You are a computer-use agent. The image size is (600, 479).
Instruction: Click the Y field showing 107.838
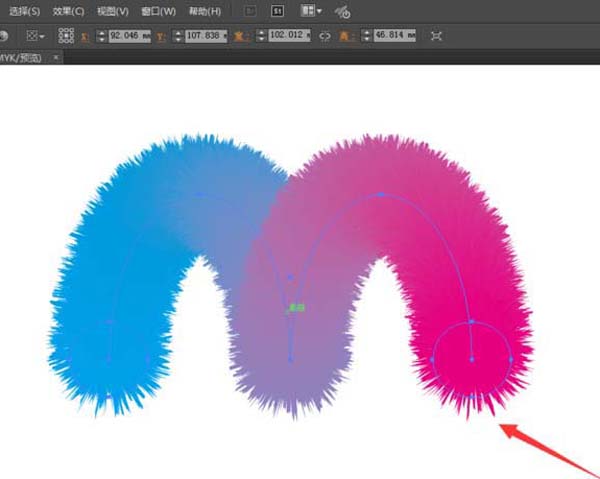(x=206, y=36)
